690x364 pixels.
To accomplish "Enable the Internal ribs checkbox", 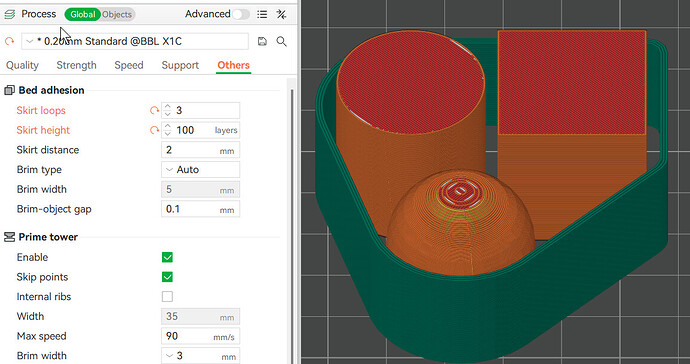I will tap(167, 297).
